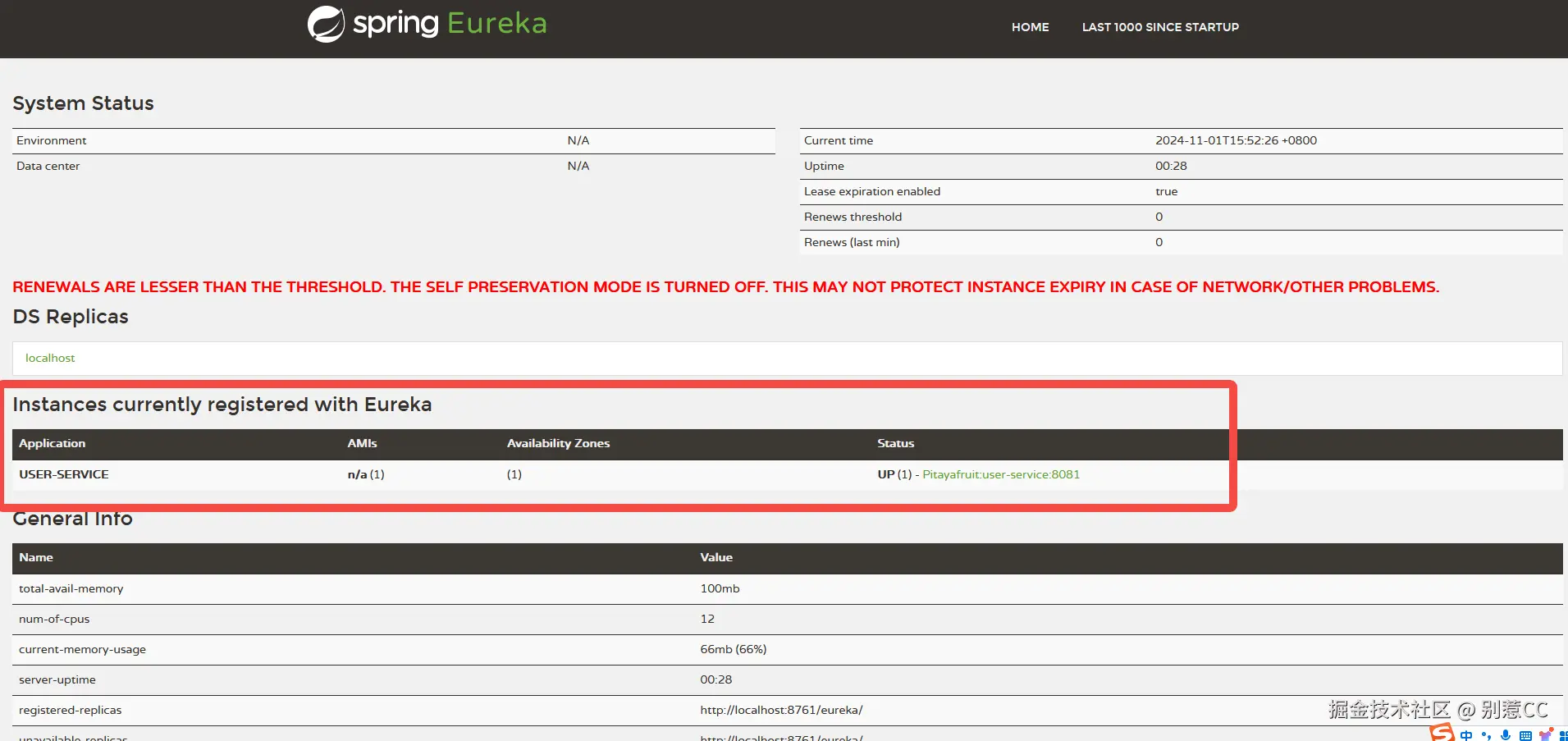Image resolution: width=1568 pixels, height=741 pixels.
Task: Click the n/a (1) AMIs cell
Action: tap(366, 474)
